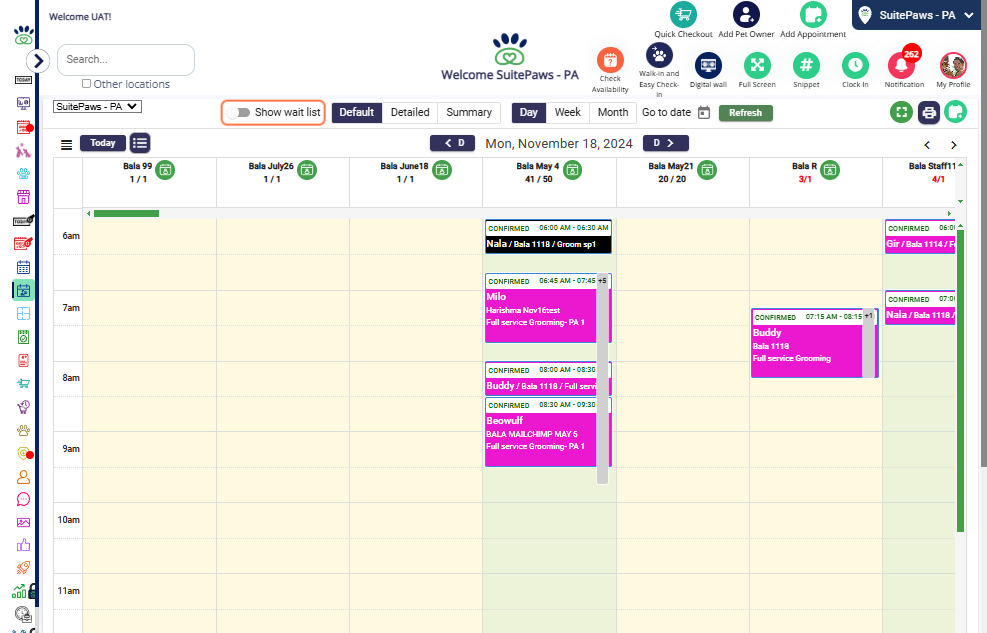This screenshot has width=987, height=633.
Task: Open the purple store icon in sidebar
Action: [23, 197]
